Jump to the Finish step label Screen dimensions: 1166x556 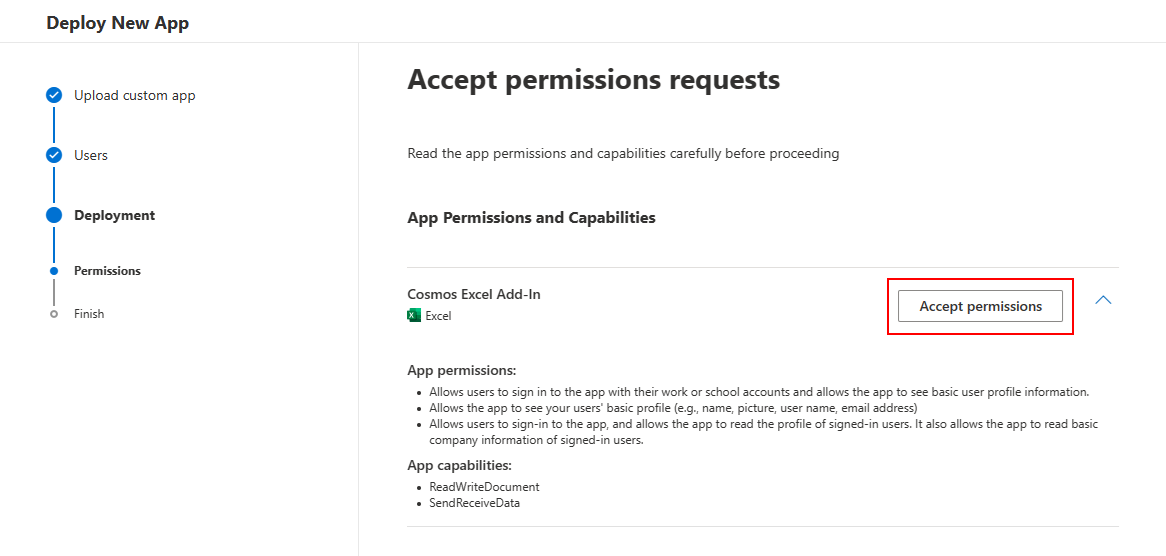(89, 314)
